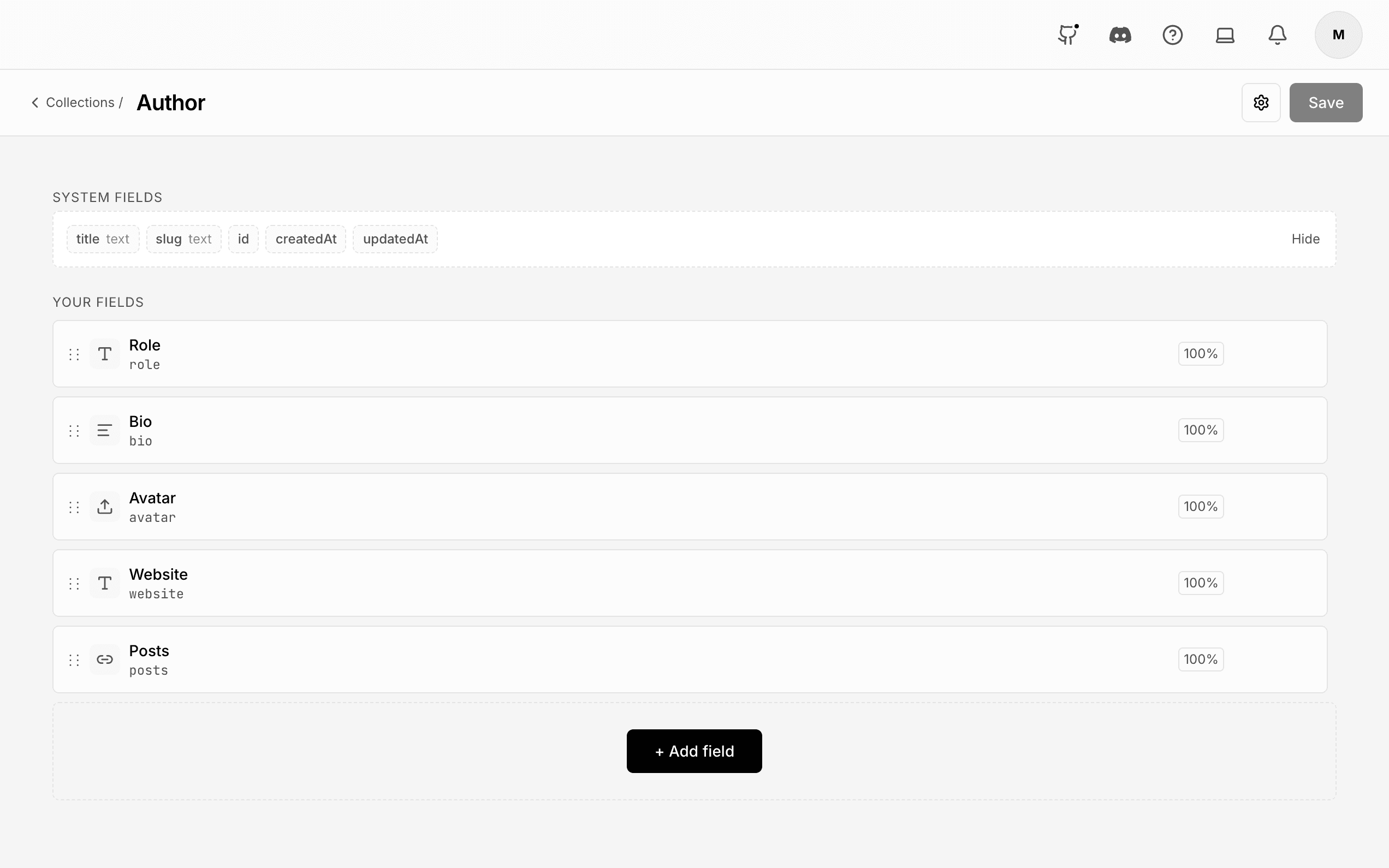Click the Bio field paragraph icon
Viewport: 1389px width, 868px height.
point(104,430)
